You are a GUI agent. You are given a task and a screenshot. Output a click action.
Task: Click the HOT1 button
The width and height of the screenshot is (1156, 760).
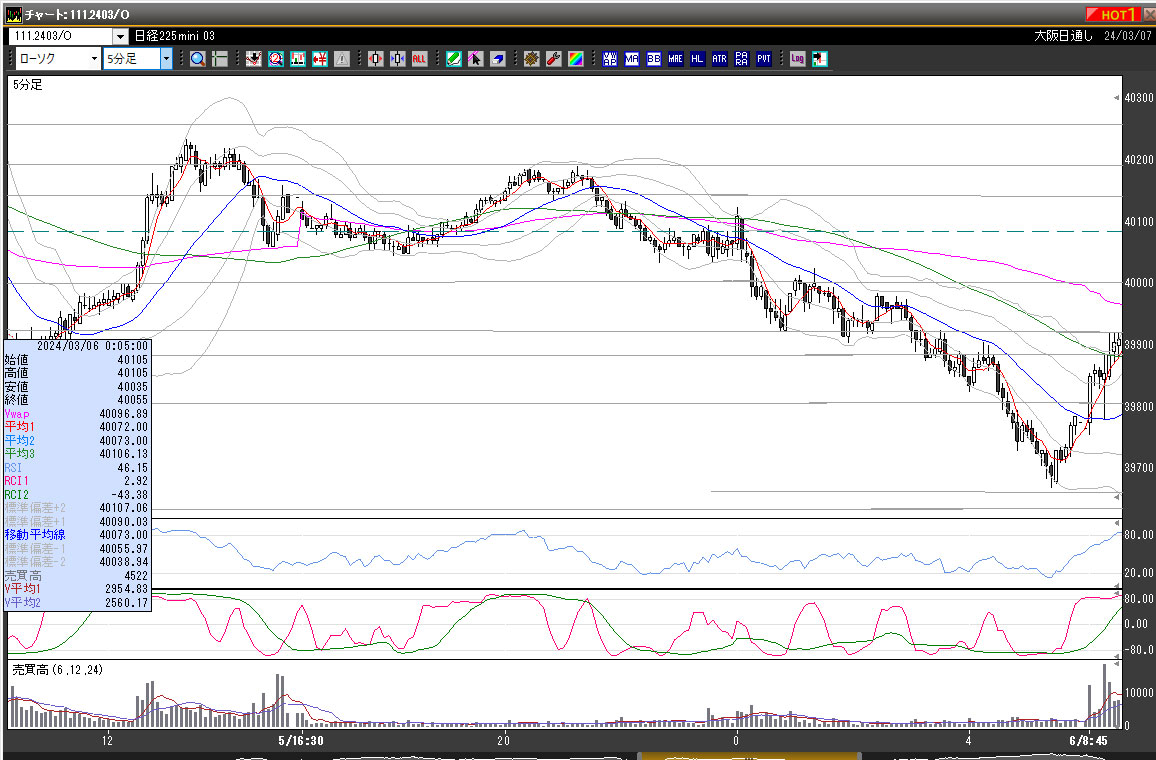coord(1114,15)
